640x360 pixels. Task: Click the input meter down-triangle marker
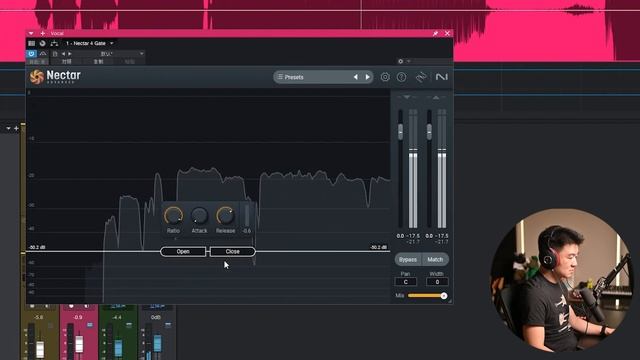point(407,97)
